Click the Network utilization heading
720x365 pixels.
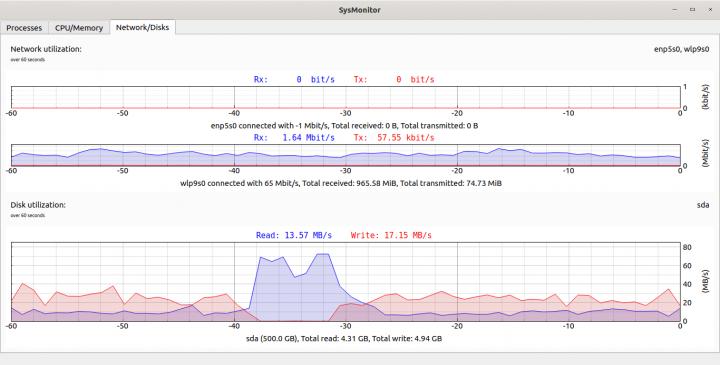[46, 49]
